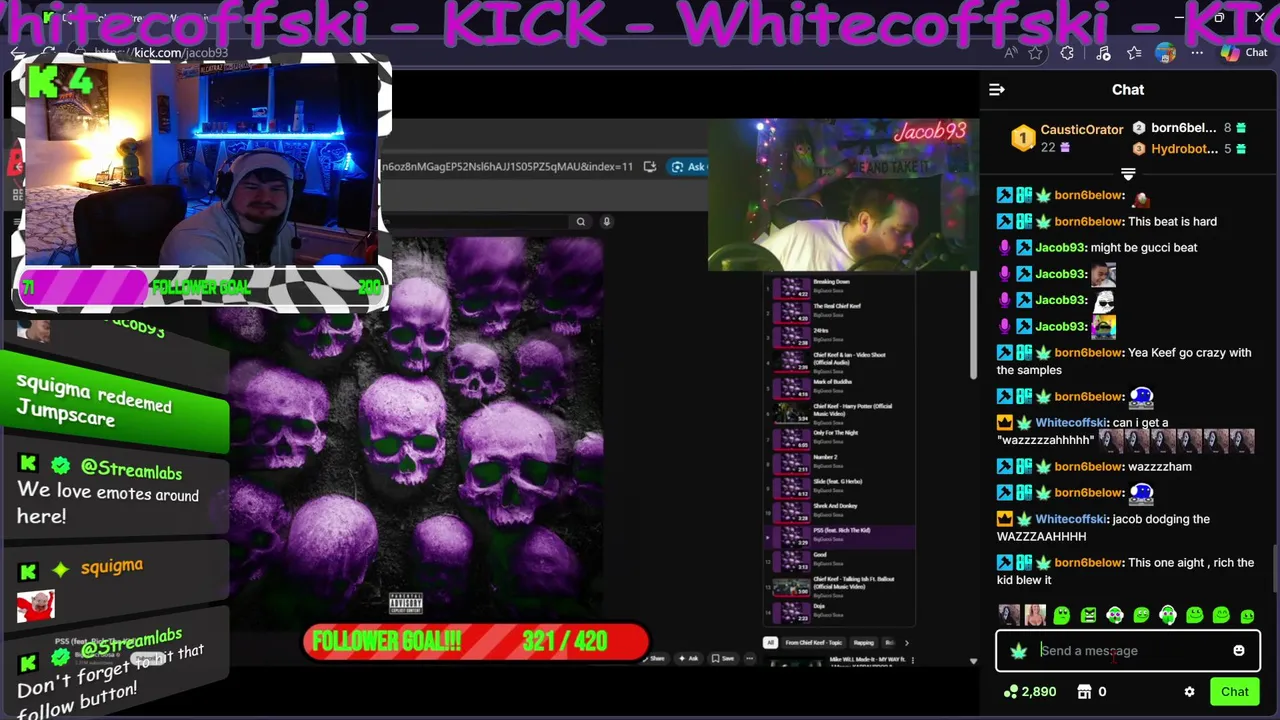Click the YouTube search magnifier icon

580,222
